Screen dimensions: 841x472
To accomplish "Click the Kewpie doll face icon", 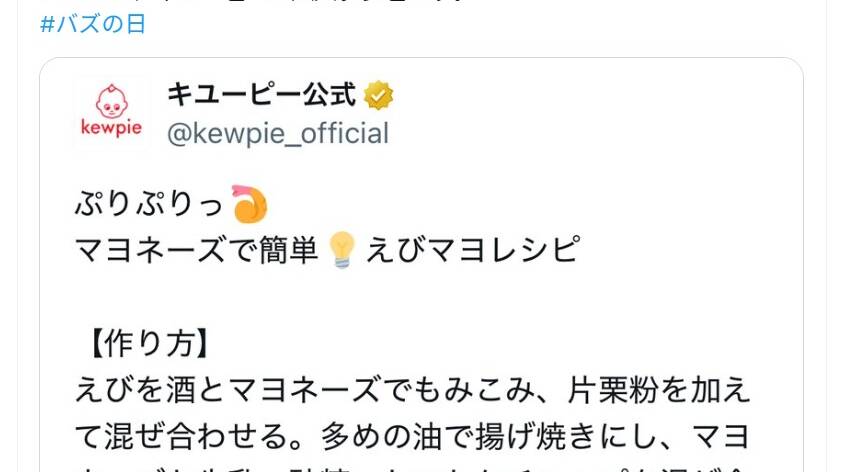I will 112,101.
